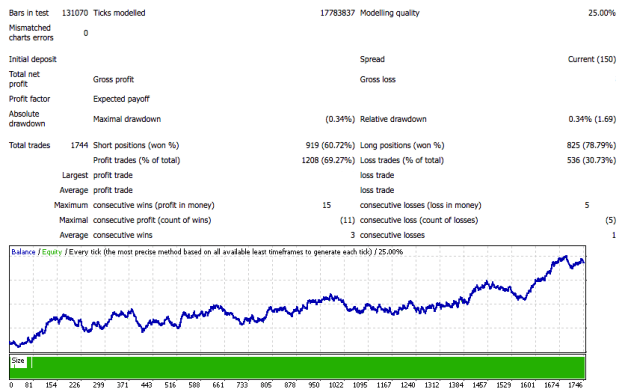
Task: Select the 'Bars in test' label
Action: click(29, 13)
